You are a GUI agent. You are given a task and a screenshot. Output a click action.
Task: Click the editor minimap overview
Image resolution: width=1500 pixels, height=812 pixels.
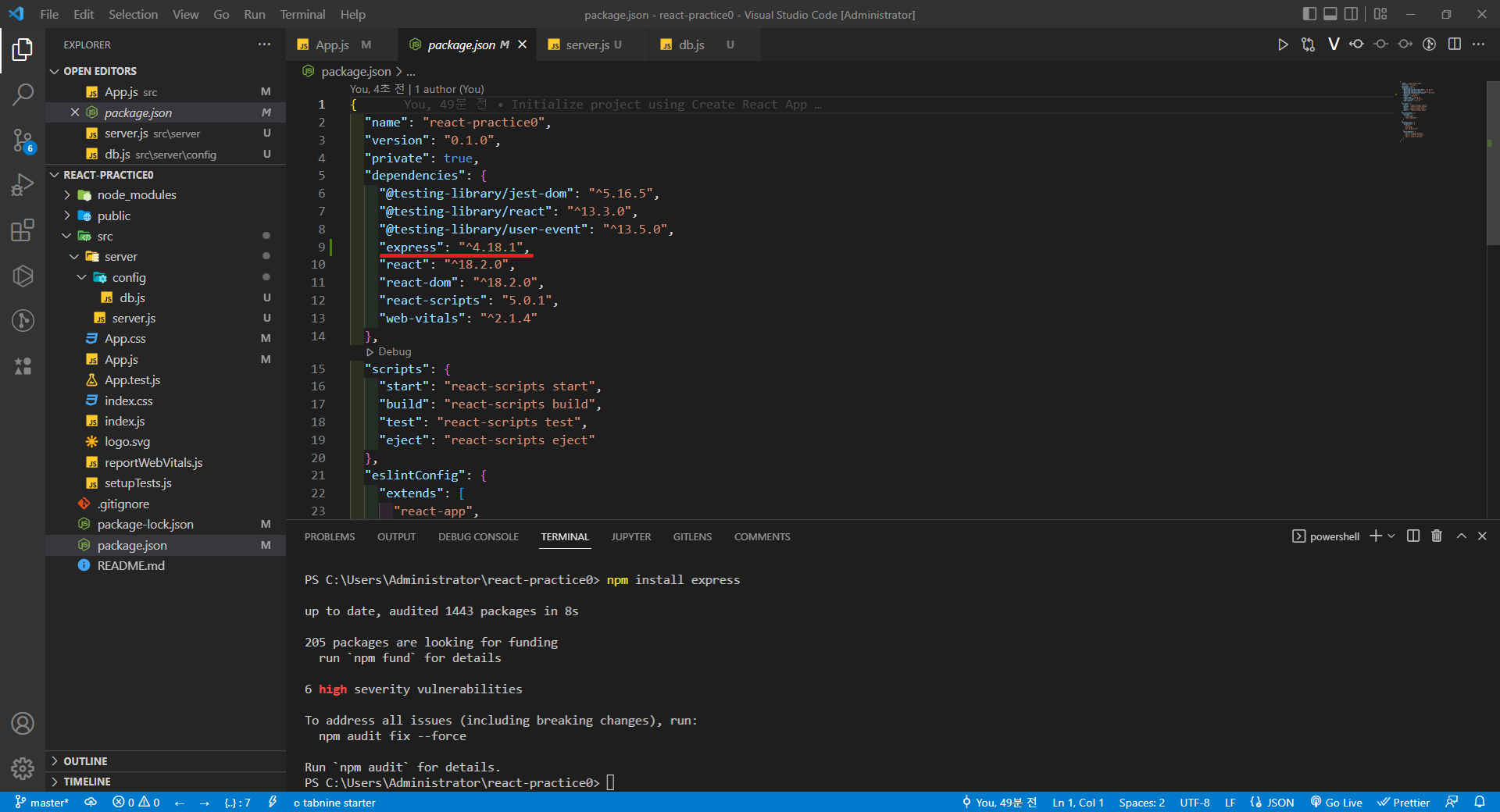[x=1418, y=111]
